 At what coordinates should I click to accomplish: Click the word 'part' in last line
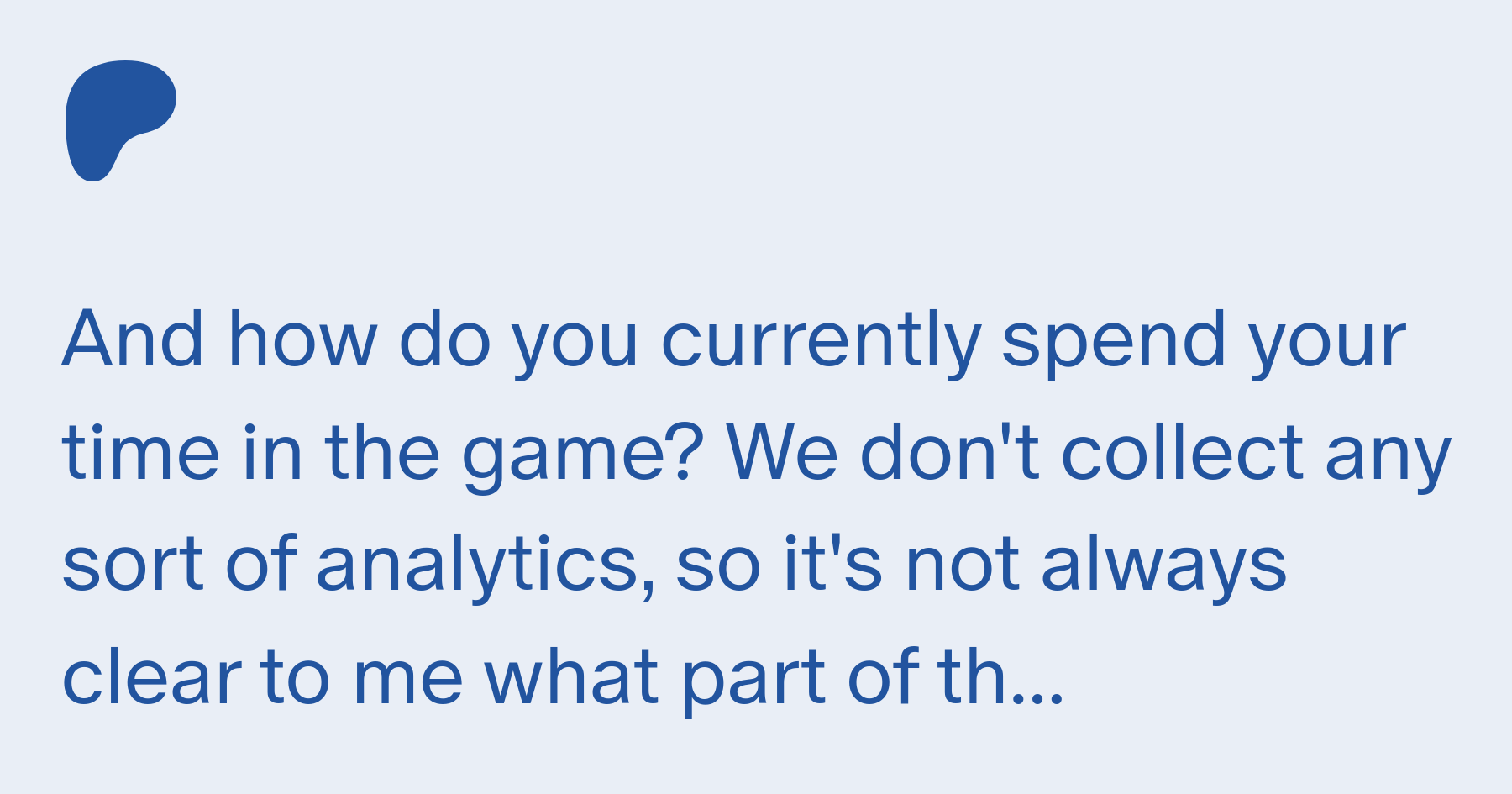click(753, 682)
